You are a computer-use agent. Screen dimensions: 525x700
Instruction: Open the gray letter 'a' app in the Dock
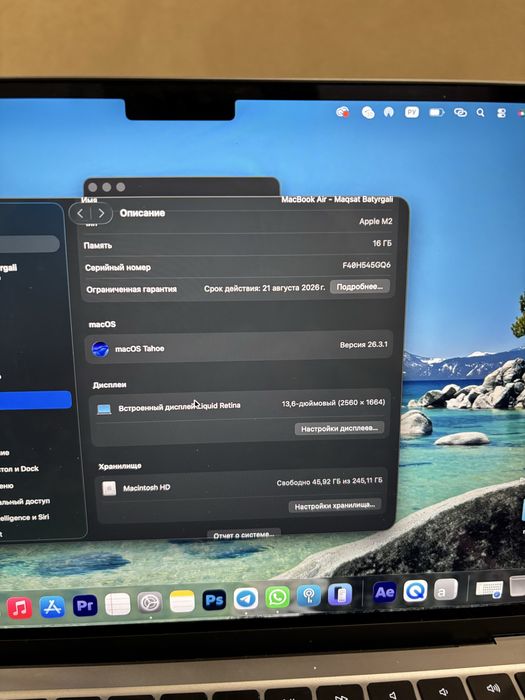(446, 590)
